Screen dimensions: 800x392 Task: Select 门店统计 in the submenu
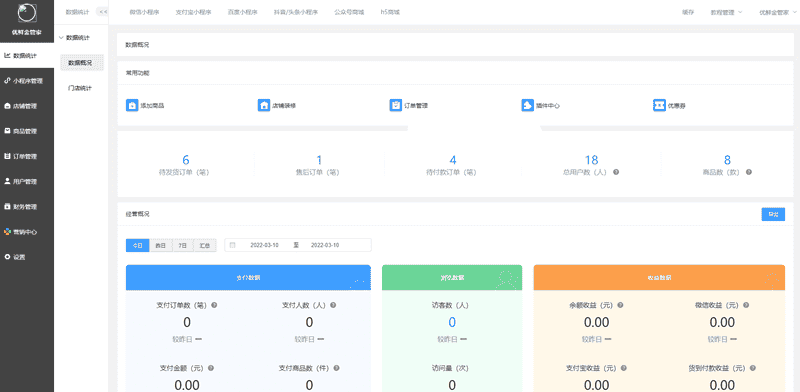pos(80,88)
